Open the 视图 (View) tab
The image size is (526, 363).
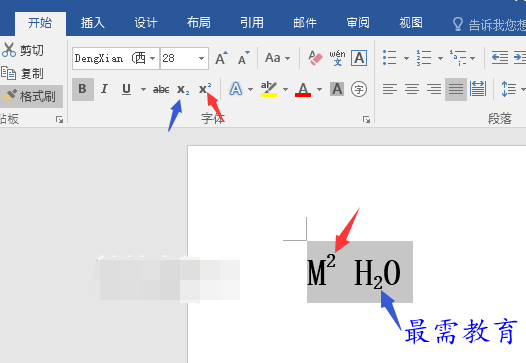click(411, 23)
